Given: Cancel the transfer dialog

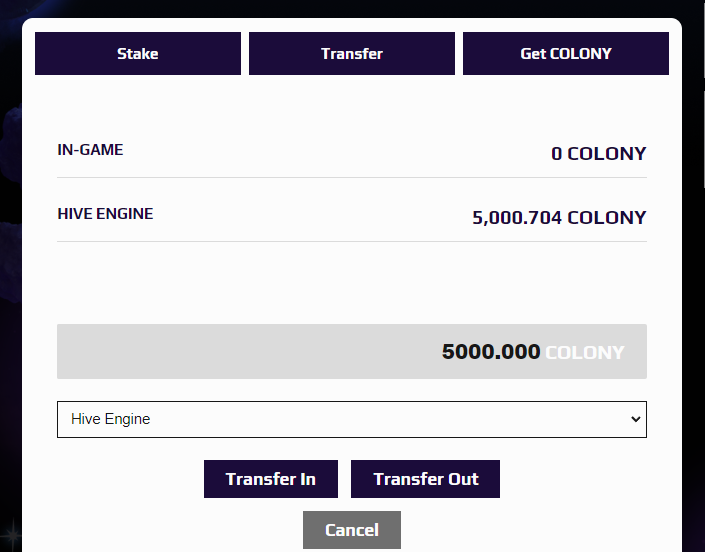Looking at the screenshot, I should [x=352, y=530].
